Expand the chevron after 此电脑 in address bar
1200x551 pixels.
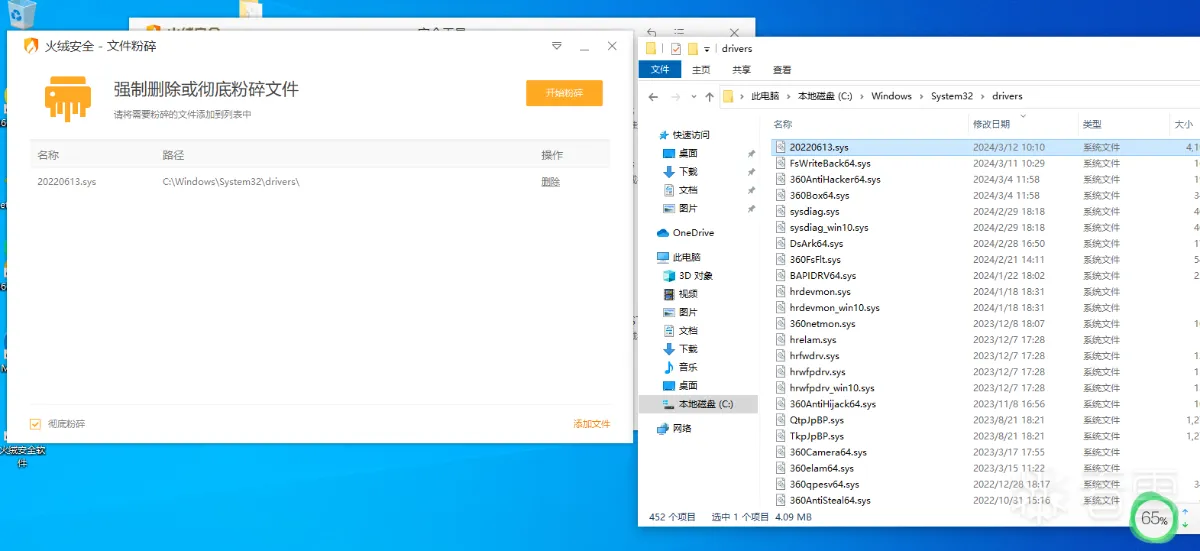[788, 96]
